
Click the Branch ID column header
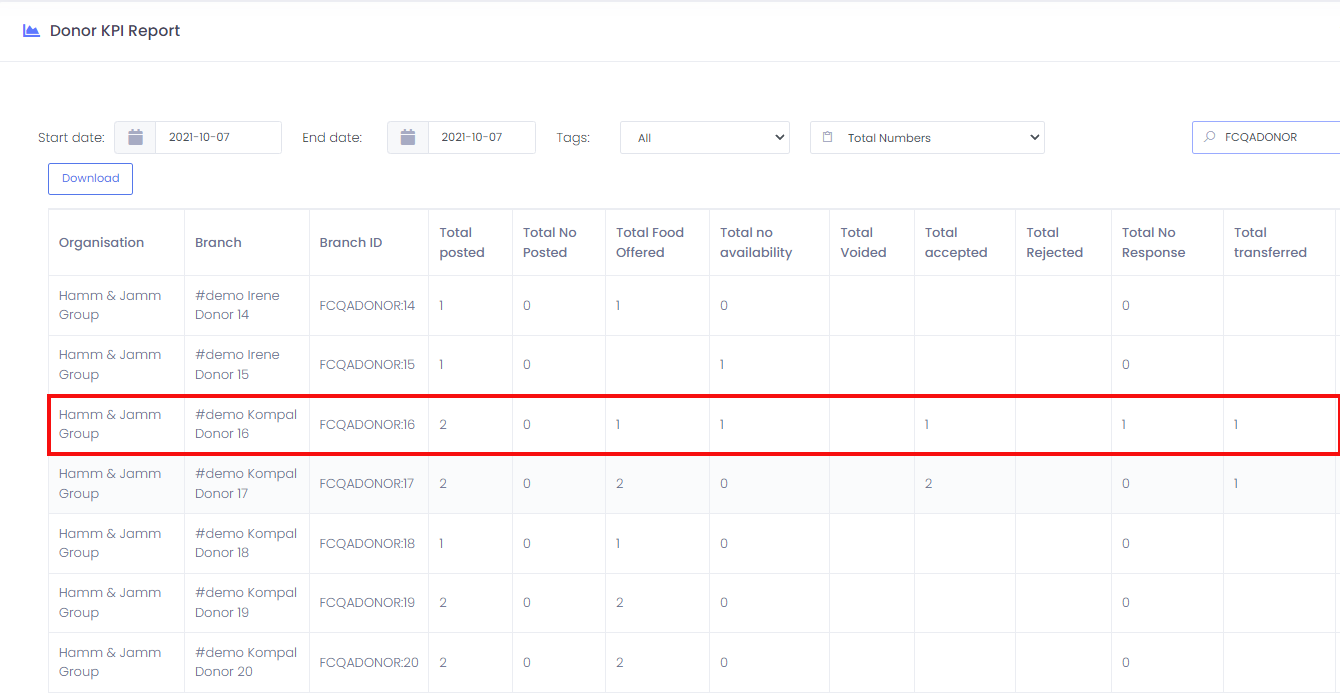350,242
